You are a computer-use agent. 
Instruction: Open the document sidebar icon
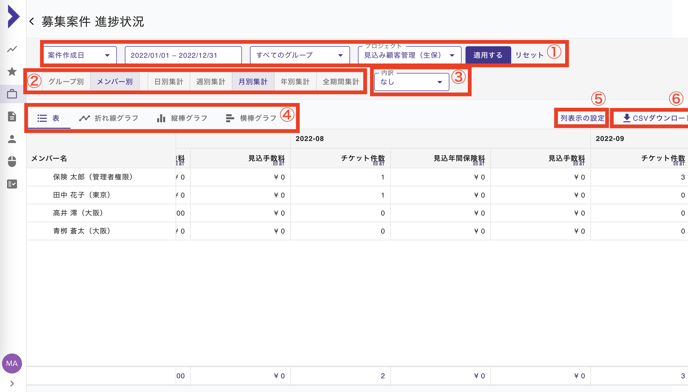tap(12, 116)
